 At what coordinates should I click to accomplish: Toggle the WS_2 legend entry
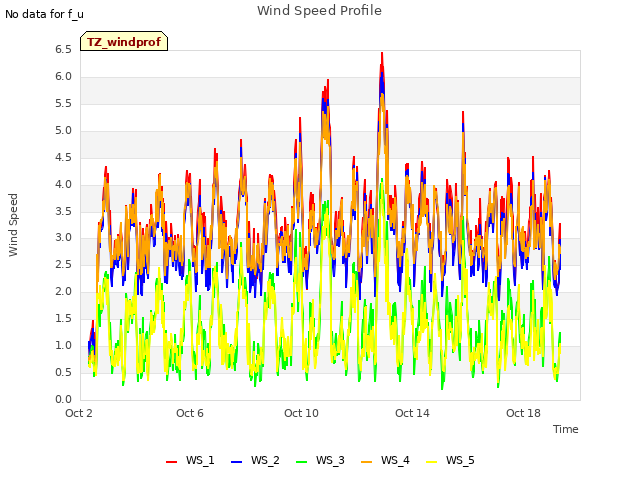pos(255,460)
